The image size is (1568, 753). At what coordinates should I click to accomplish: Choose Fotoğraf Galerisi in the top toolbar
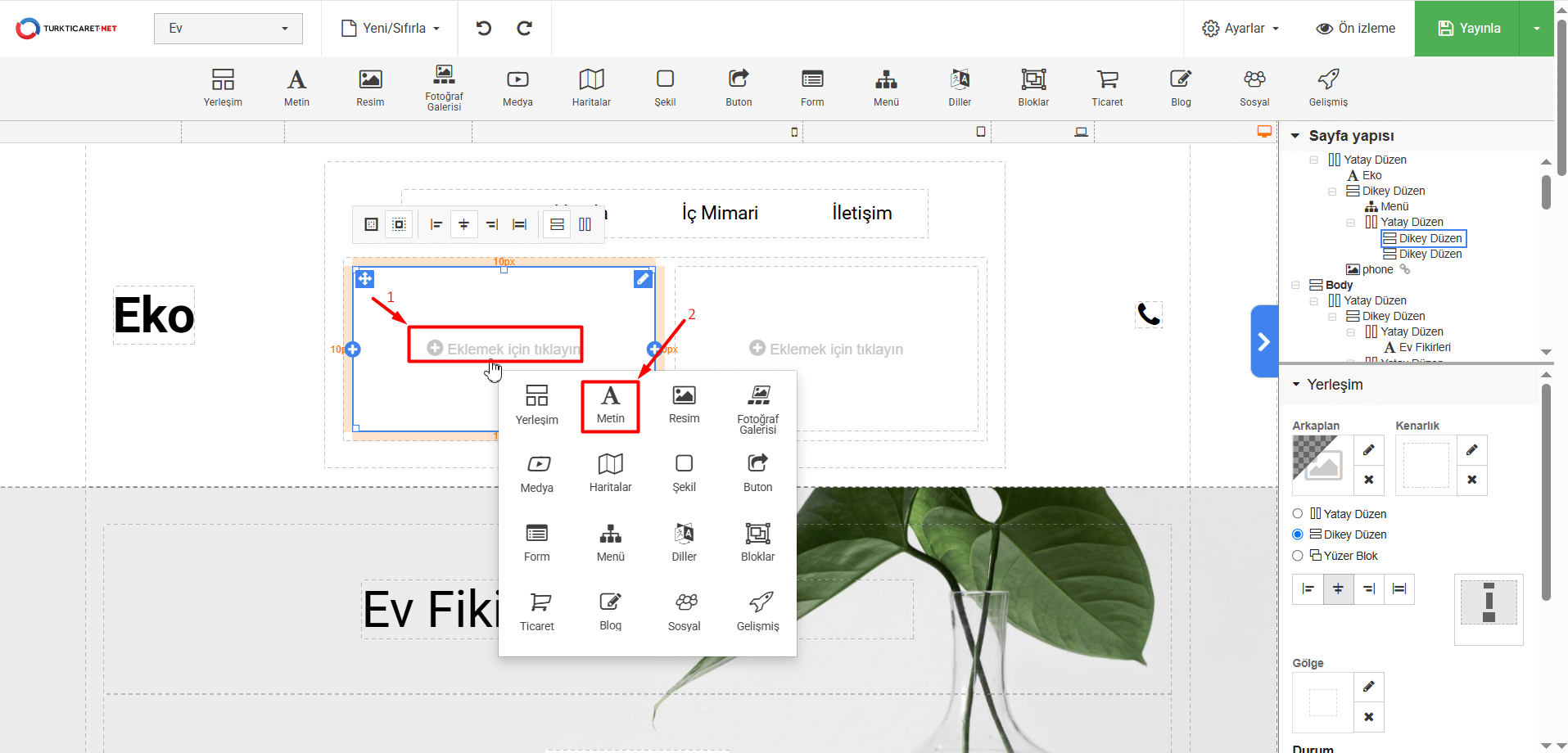444,88
